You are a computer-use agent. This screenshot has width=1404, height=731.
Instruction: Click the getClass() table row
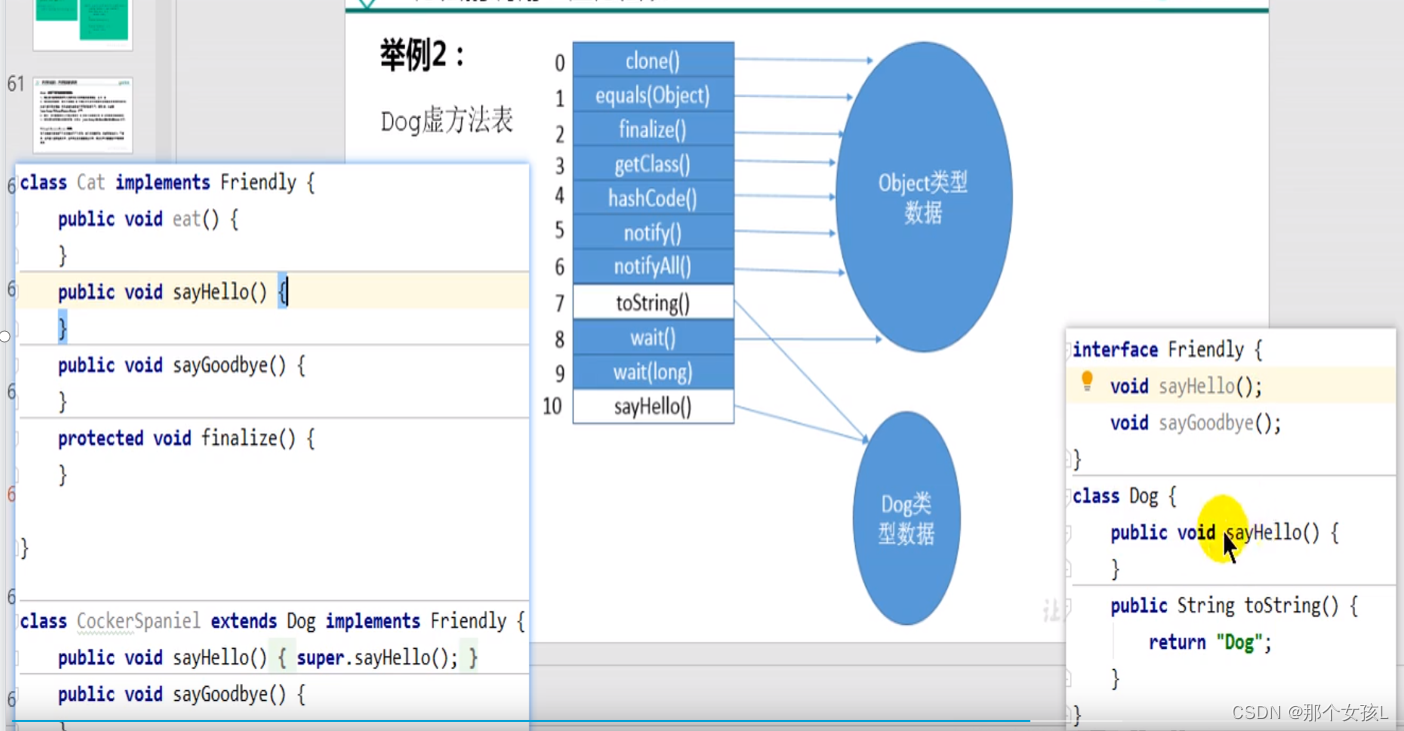click(653, 164)
